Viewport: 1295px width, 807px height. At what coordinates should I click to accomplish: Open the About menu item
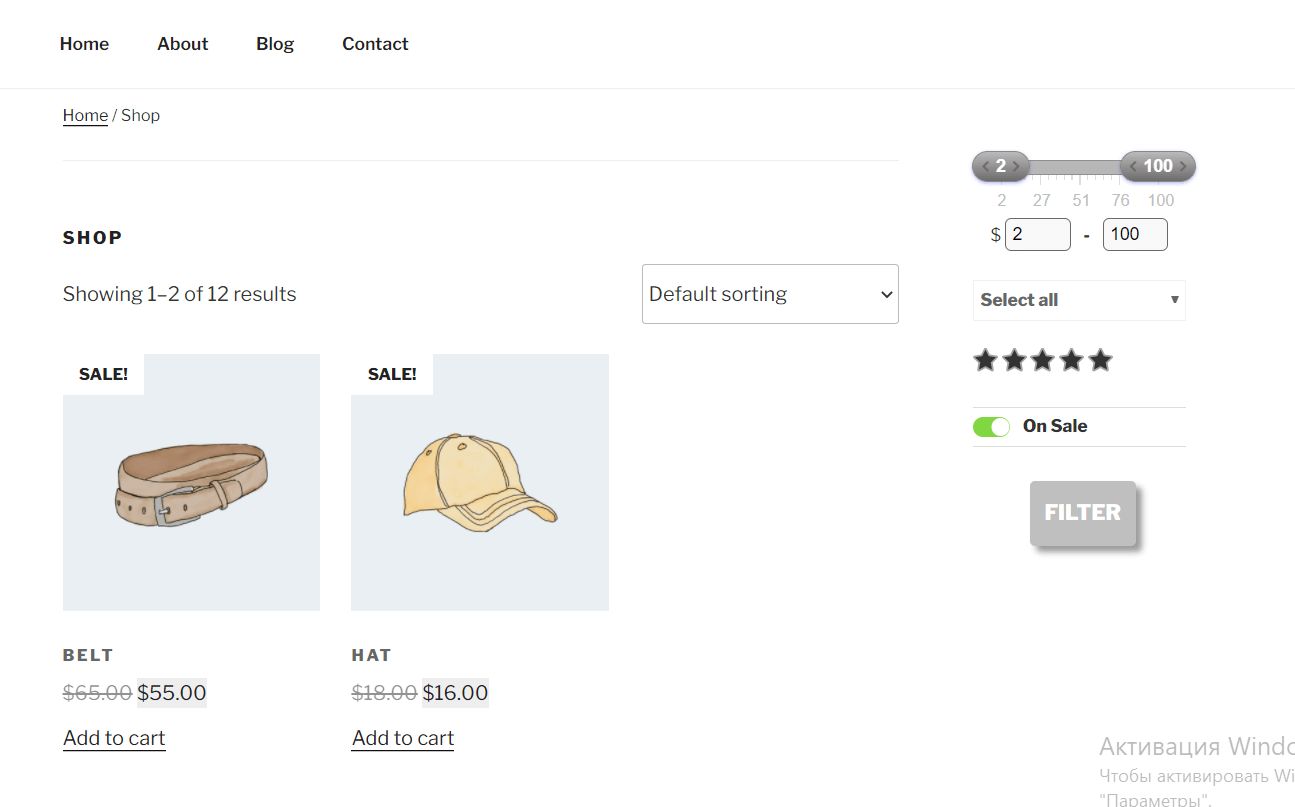click(183, 44)
